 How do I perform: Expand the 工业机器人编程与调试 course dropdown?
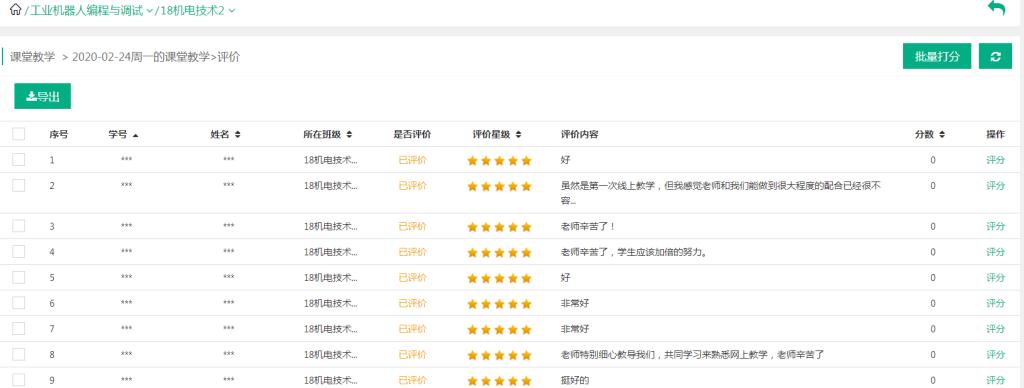tap(91, 11)
